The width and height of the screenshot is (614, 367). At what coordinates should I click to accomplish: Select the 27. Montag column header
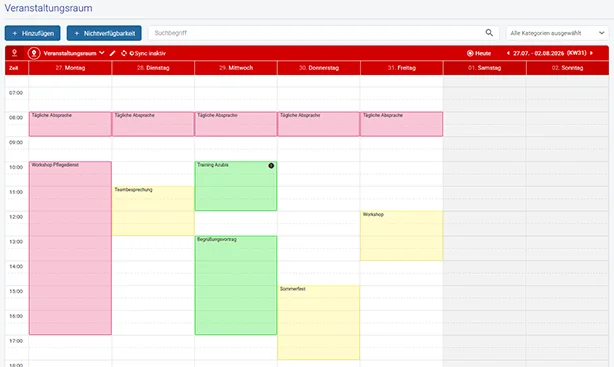70,68
